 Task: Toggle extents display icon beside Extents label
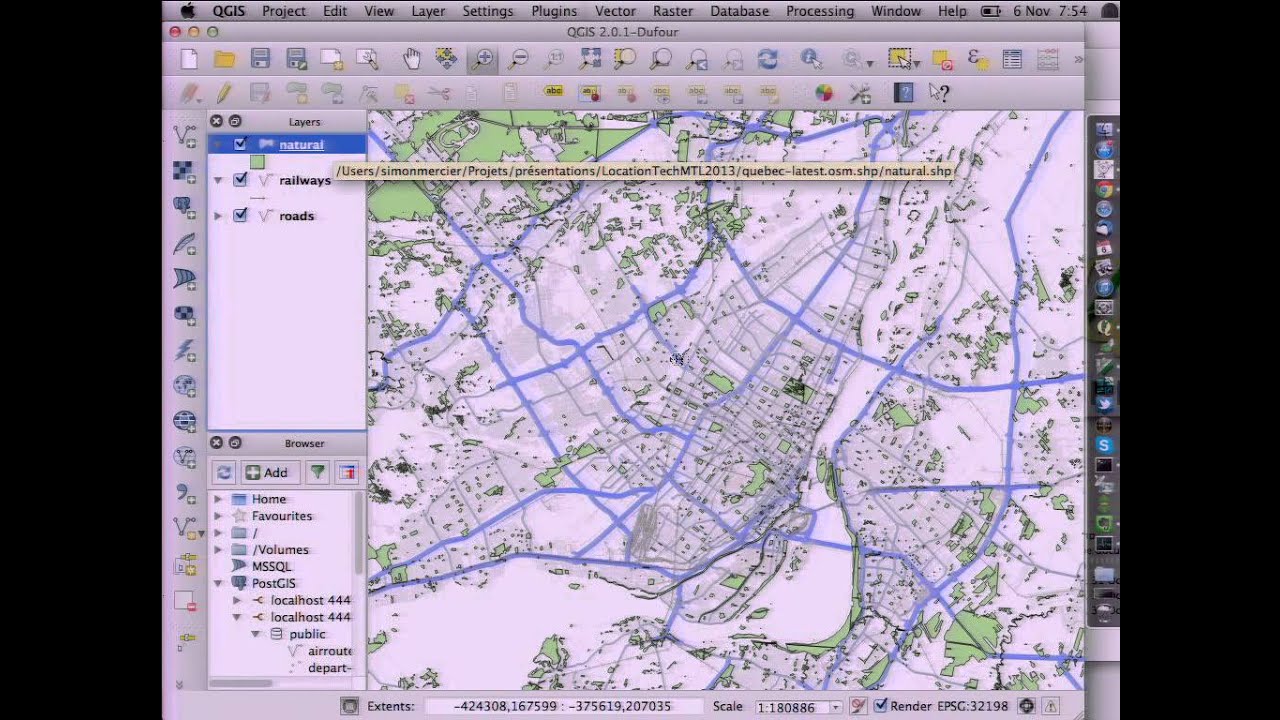[x=349, y=706]
